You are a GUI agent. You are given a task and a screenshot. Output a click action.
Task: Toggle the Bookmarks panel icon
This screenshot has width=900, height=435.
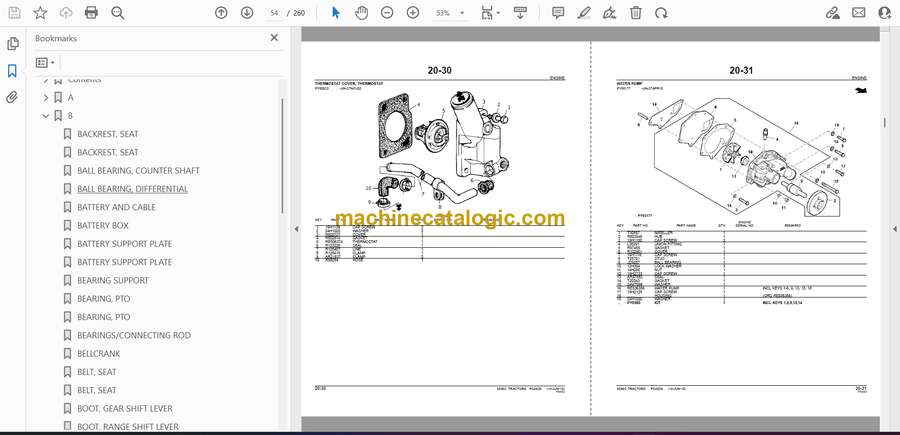click(12, 71)
